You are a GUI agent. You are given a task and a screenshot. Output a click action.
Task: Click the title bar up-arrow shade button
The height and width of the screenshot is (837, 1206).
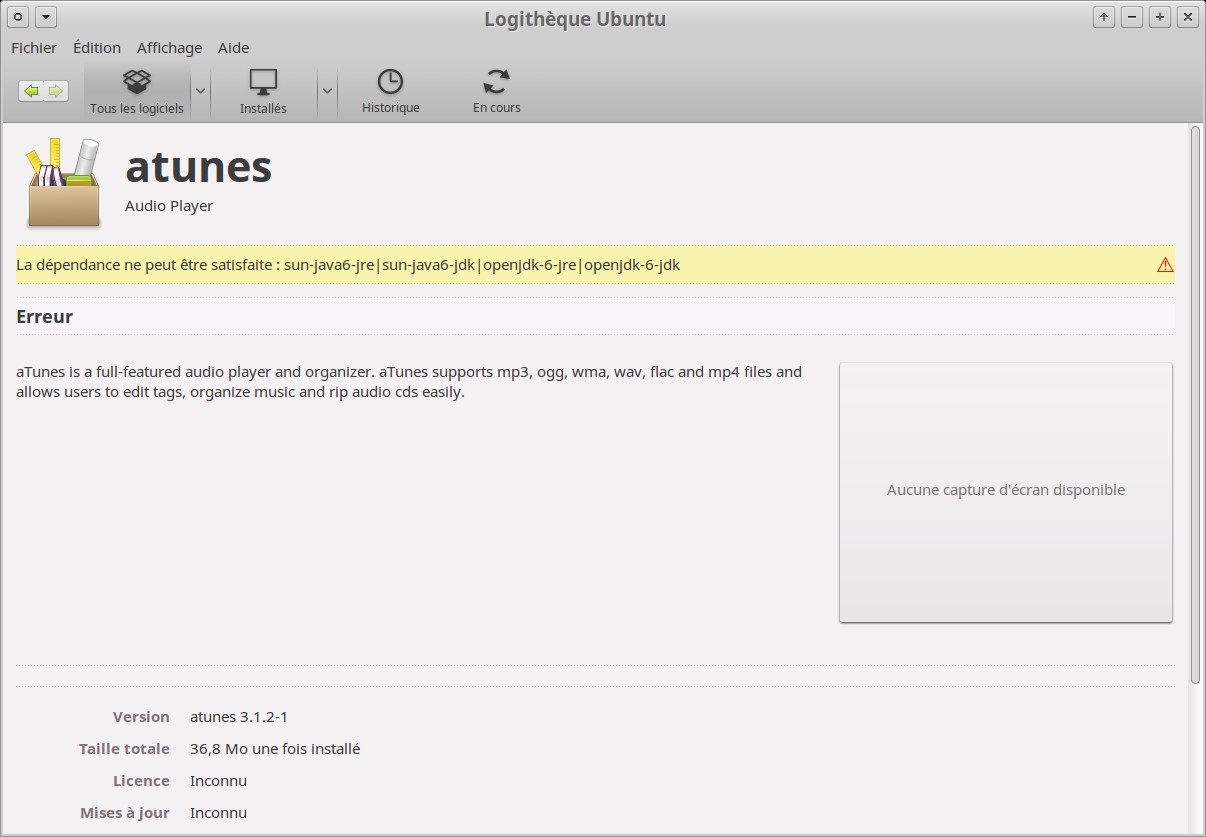click(x=1104, y=17)
